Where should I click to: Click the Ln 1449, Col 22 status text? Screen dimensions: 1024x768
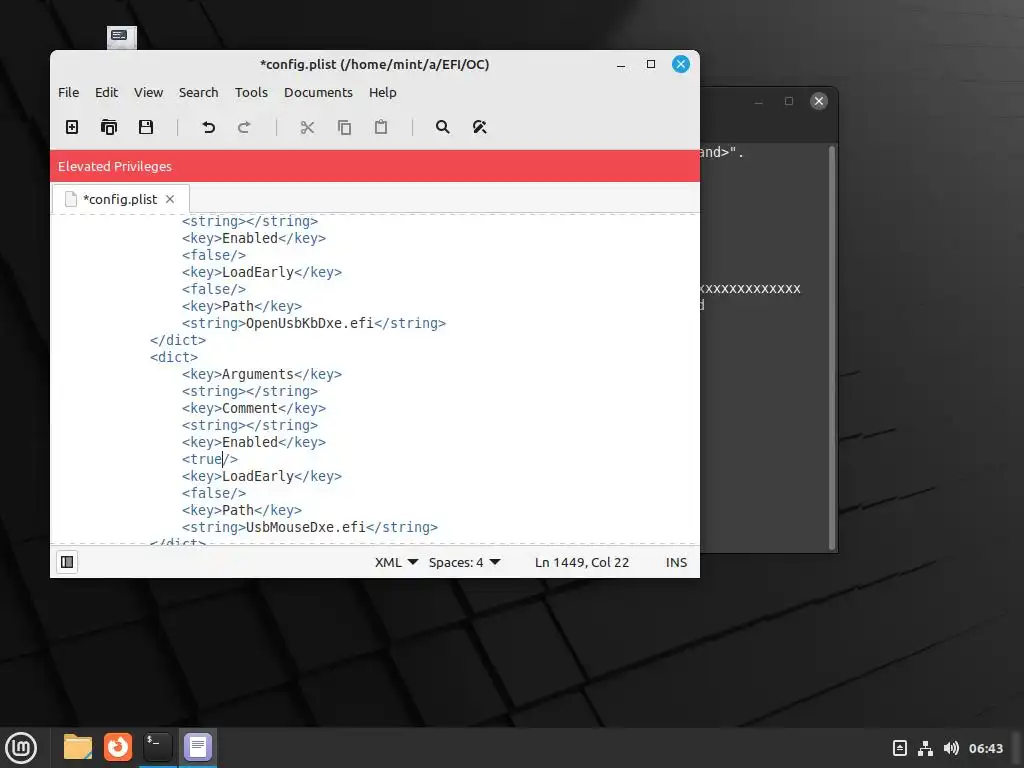coord(582,562)
